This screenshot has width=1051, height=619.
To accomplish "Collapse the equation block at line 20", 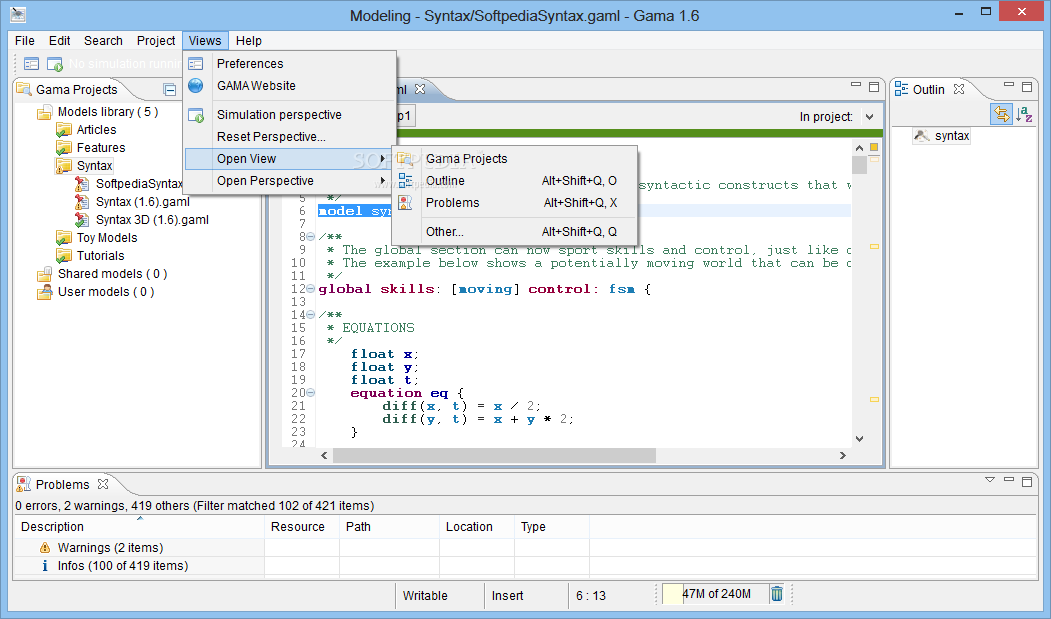I will (310, 393).
